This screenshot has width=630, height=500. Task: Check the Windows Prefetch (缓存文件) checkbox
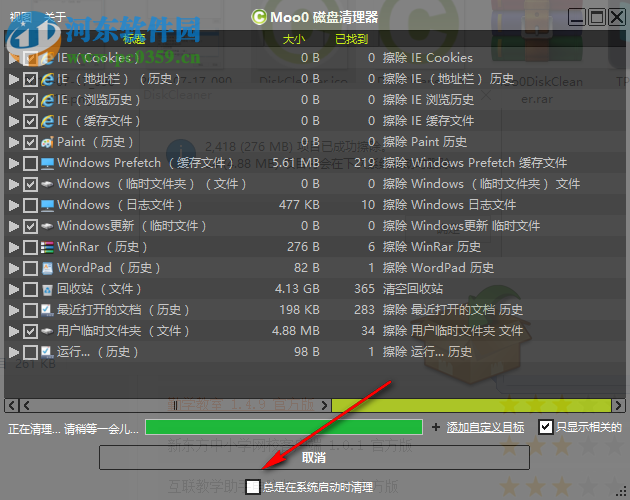point(30,164)
